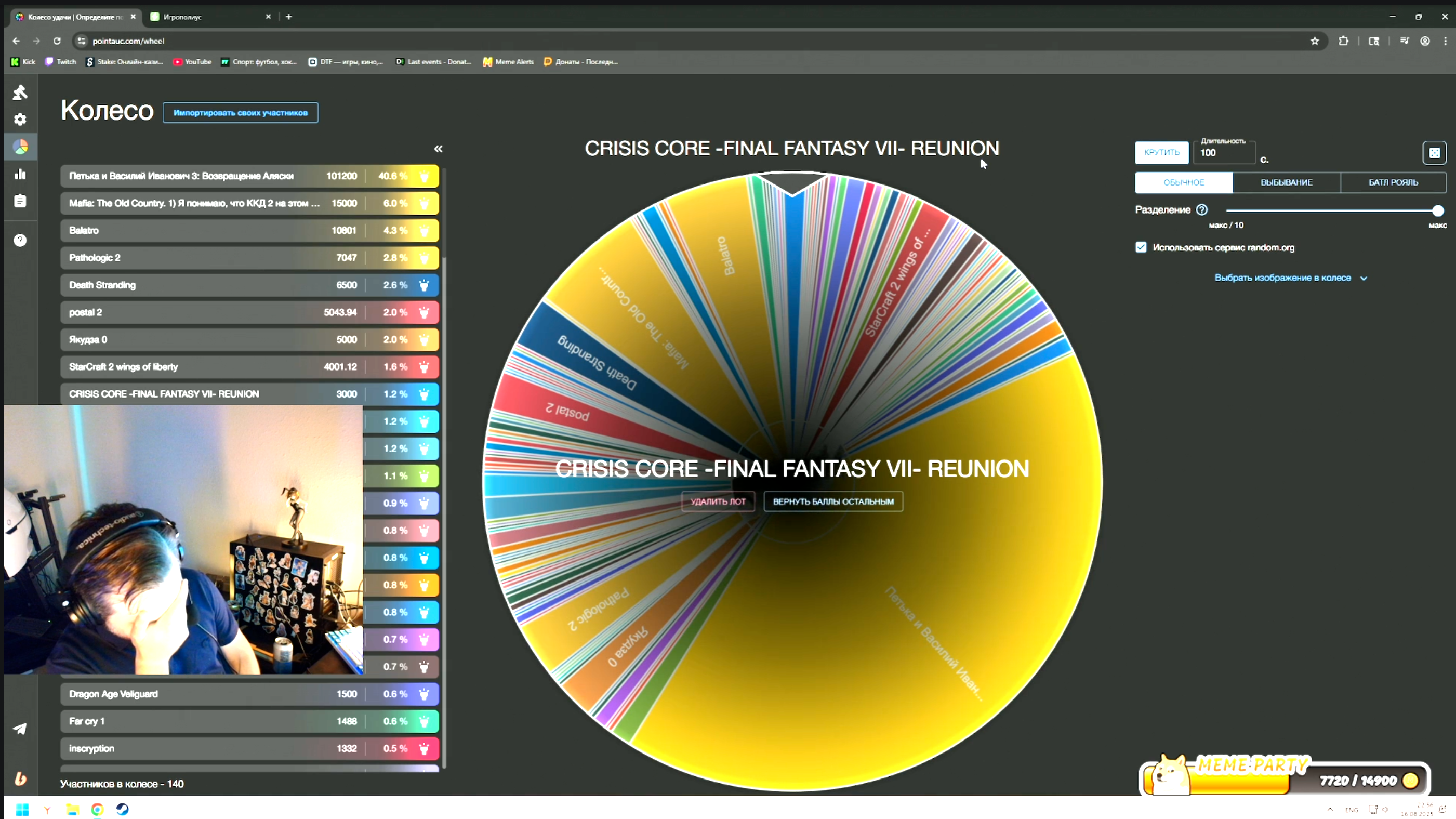Click the Разделение slider handle

click(1438, 211)
